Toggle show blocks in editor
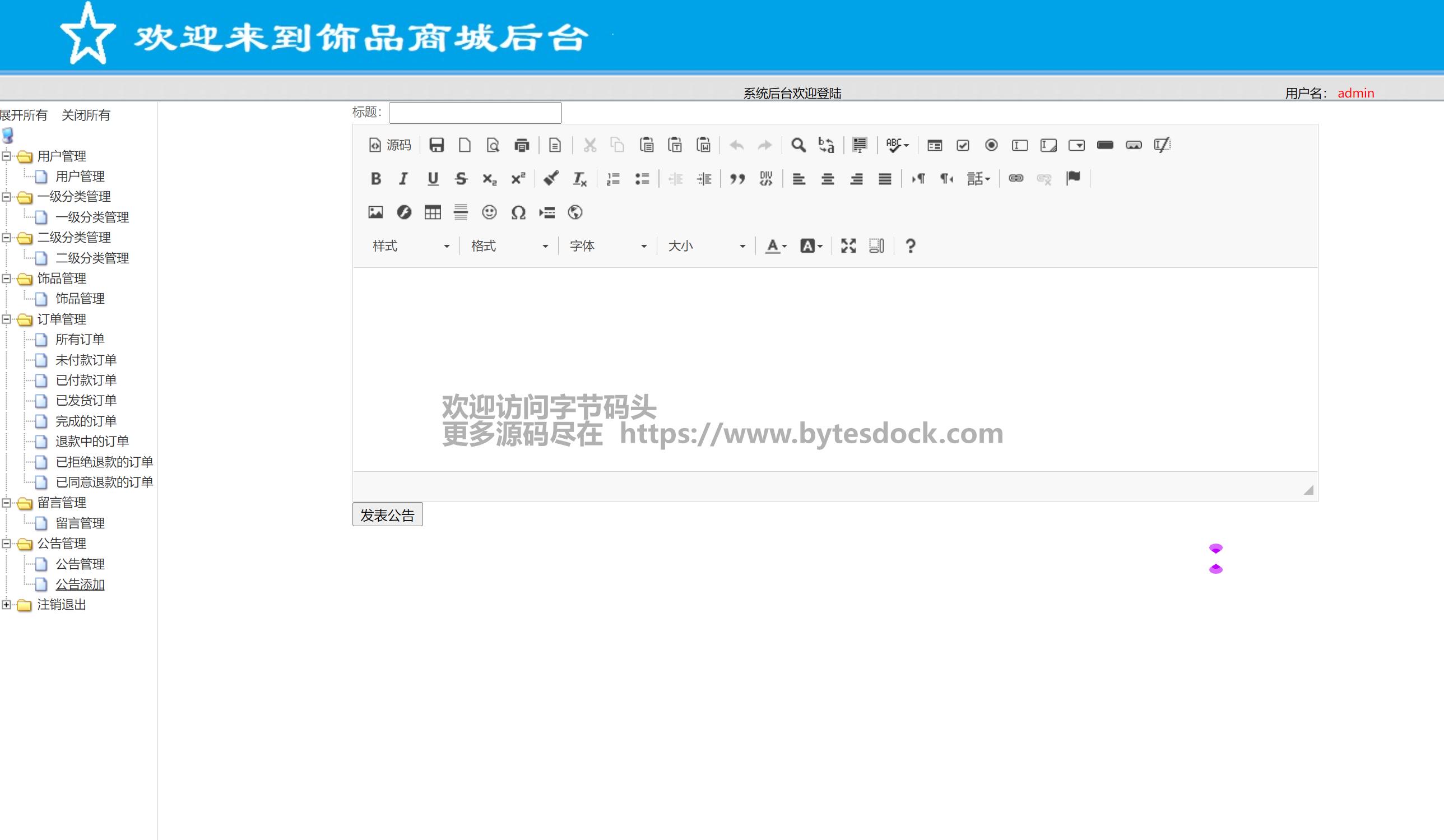Viewport: 1444px width, 840px height. pos(876,246)
